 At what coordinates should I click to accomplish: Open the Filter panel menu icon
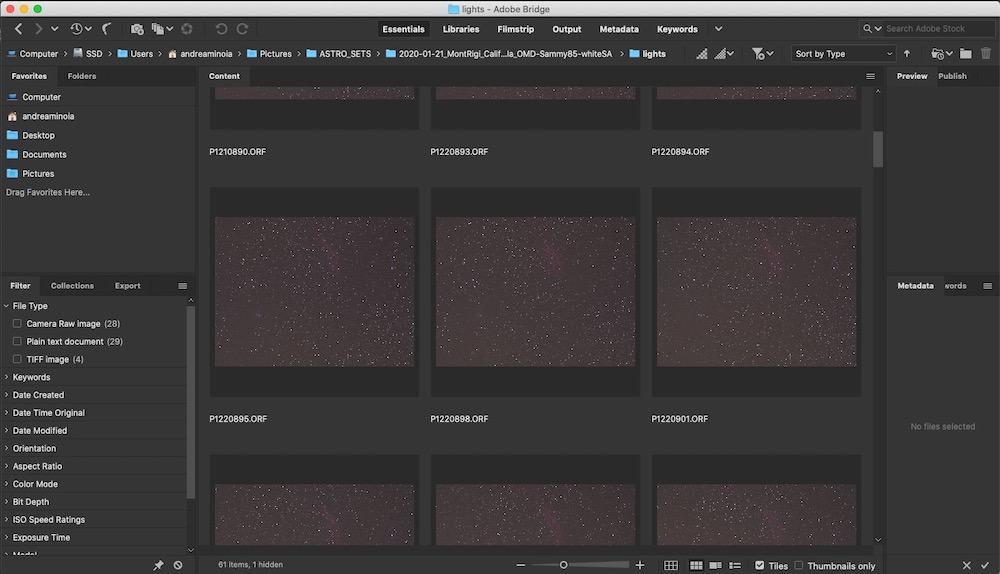pyautogui.click(x=182, y=286)
